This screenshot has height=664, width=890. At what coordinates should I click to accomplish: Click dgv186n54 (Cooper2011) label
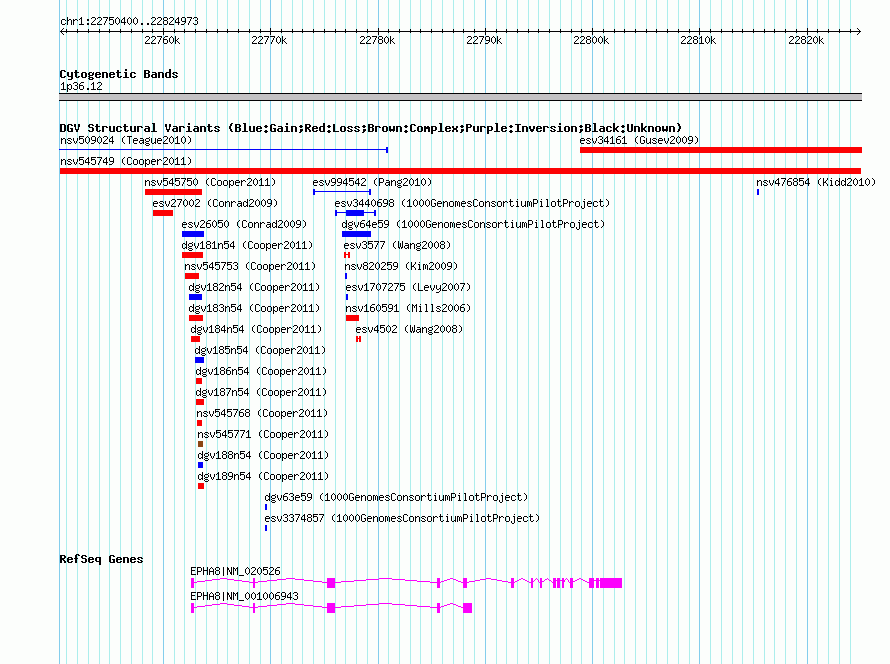click(262, 371)
